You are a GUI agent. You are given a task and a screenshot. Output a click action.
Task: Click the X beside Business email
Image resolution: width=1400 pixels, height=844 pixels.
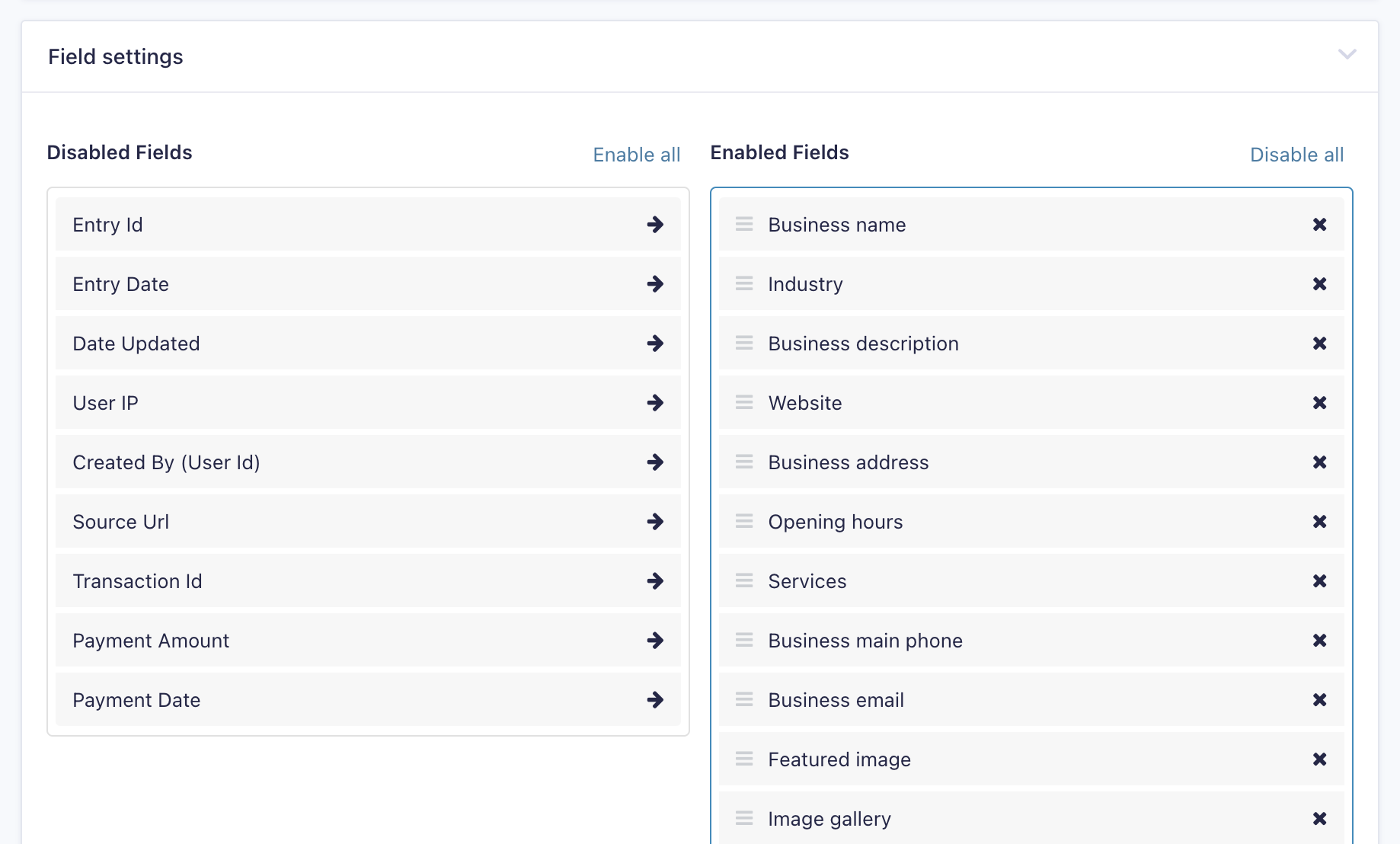click(1319, 699)
